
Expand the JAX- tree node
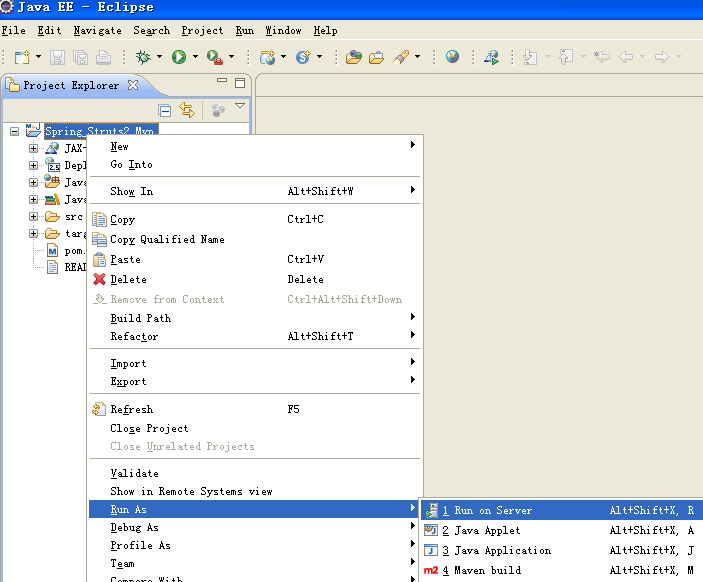coord(33,148)
